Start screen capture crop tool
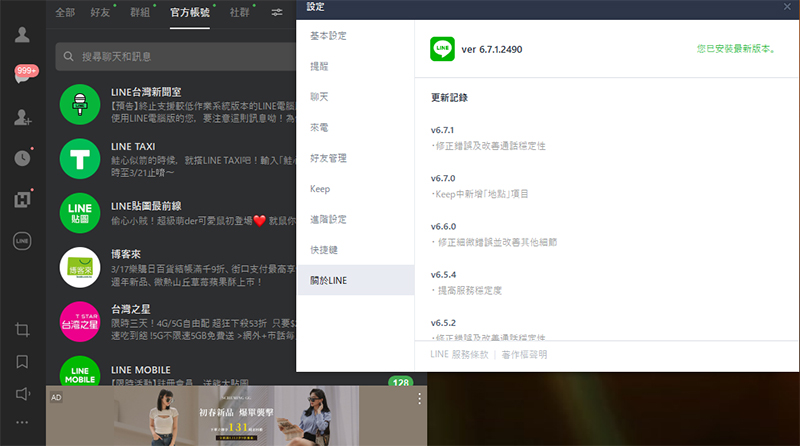 click(22, 330)
